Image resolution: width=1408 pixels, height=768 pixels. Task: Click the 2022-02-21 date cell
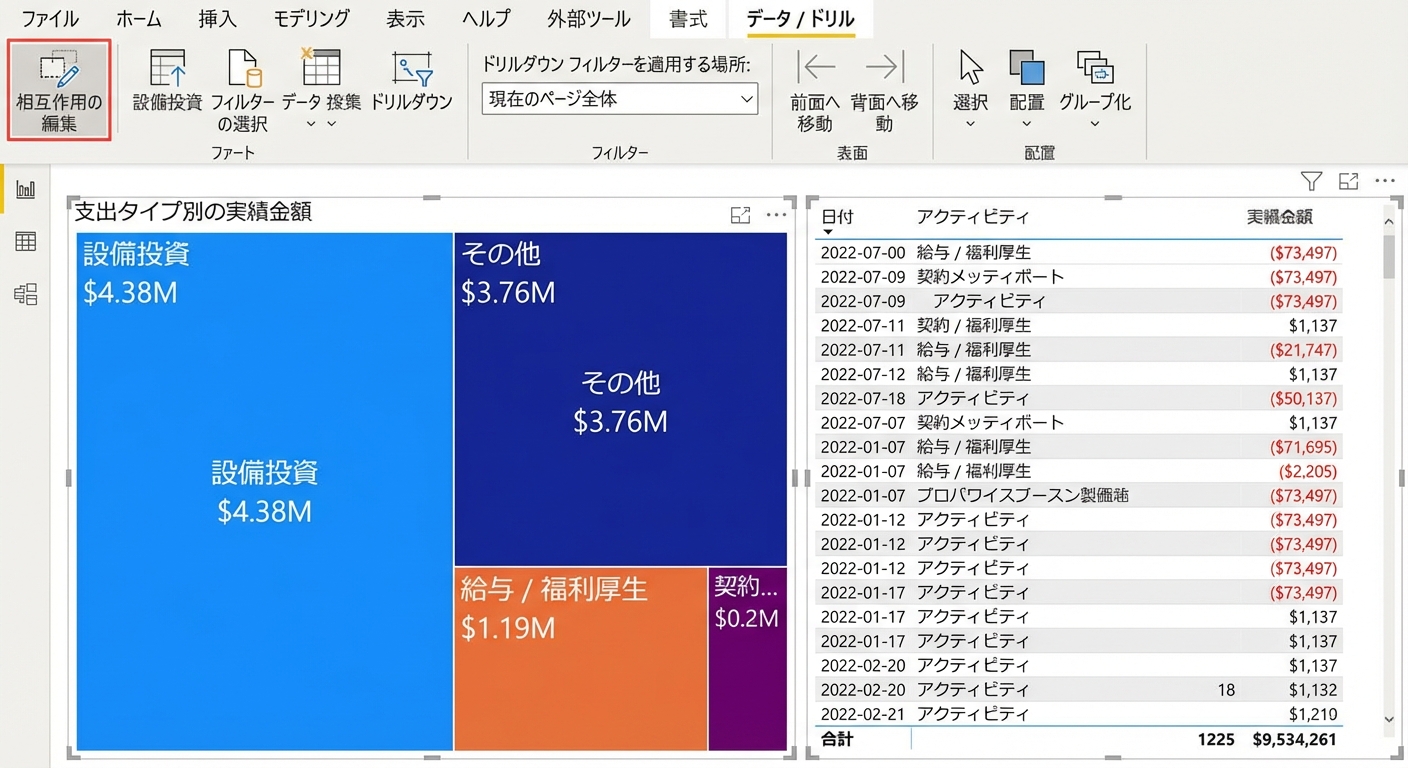862,714
